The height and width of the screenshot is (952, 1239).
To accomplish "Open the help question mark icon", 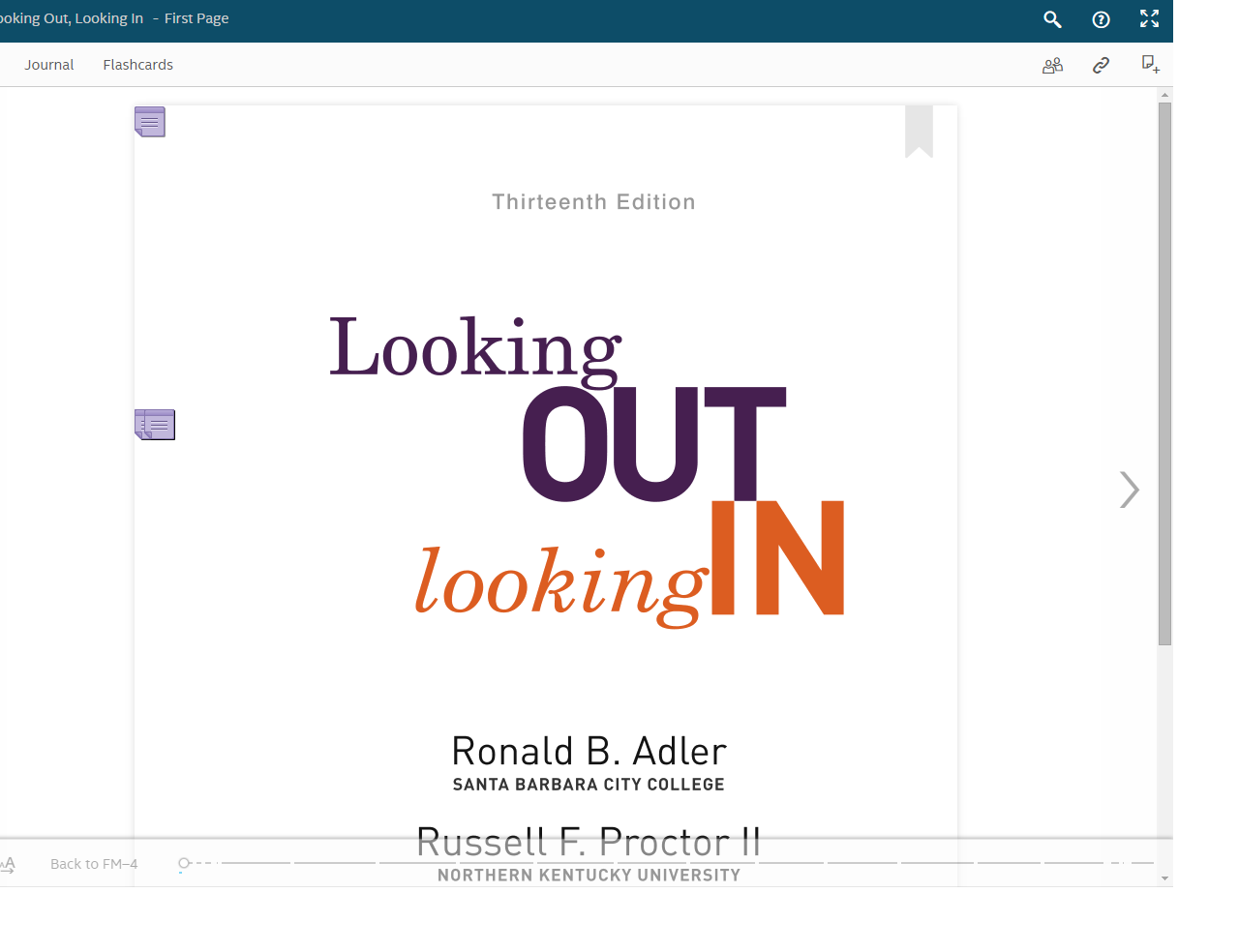I will point(1101,19).
